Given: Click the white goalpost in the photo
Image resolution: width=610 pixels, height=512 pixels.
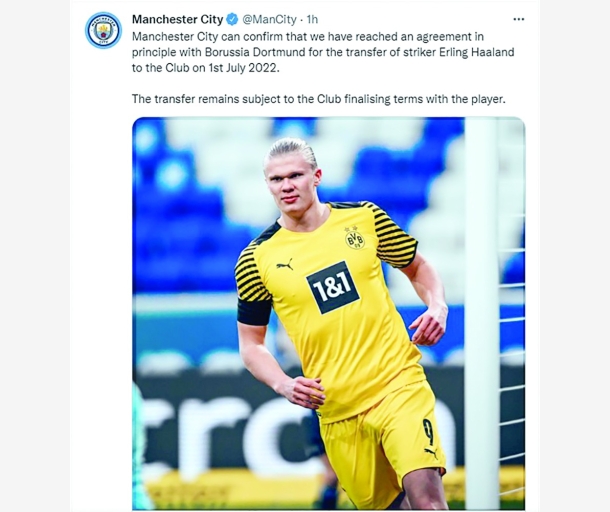Looking at the screenshot, I should (481, 311).
